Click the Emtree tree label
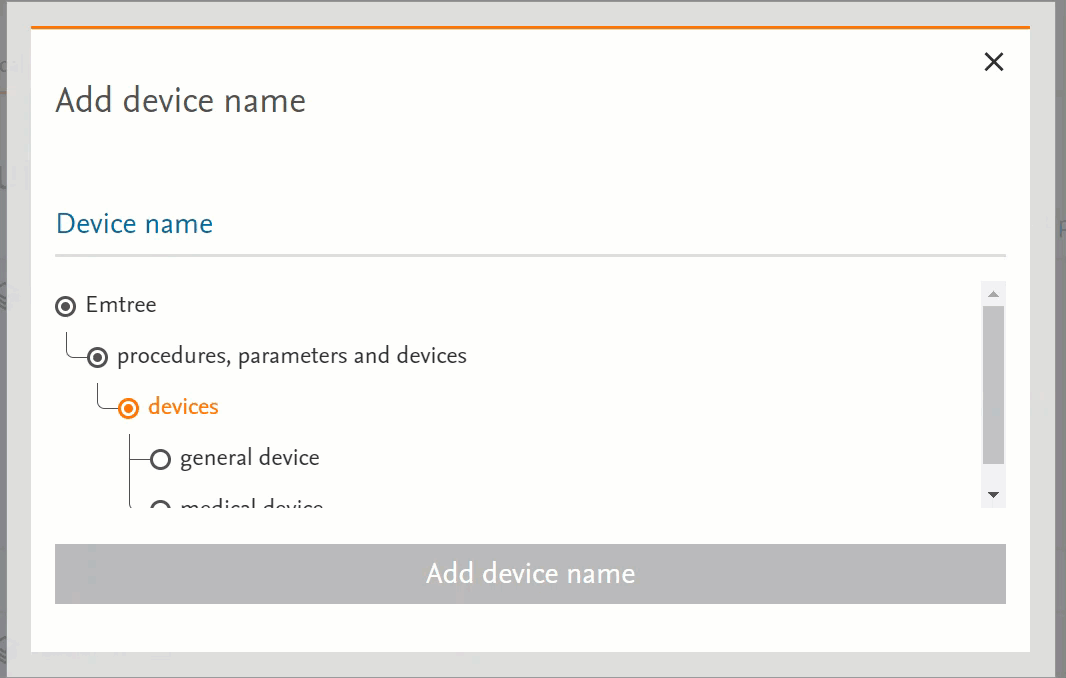The height and width of the screenshot is (678, 1066). 121,305
